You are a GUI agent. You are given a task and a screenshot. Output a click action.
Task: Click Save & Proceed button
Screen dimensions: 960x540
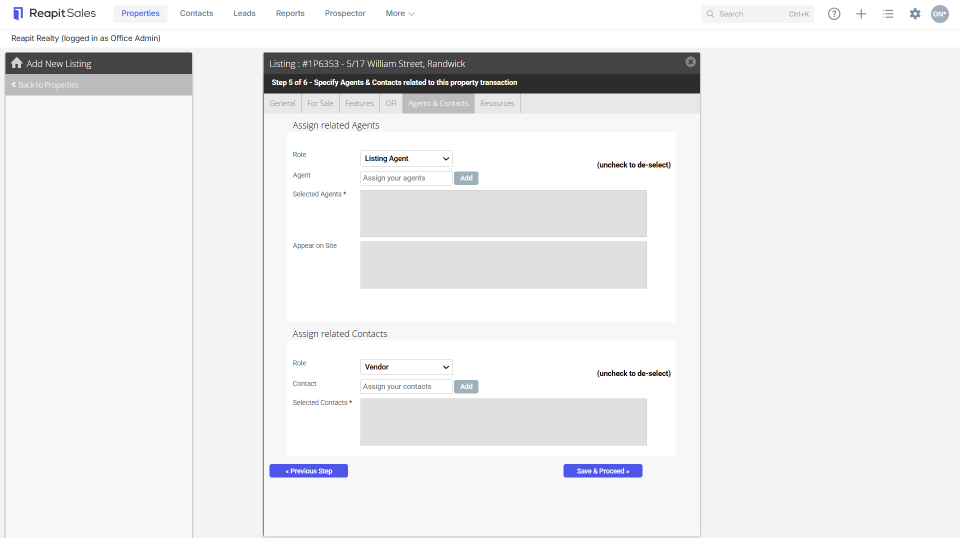click(x=602, y=471)
